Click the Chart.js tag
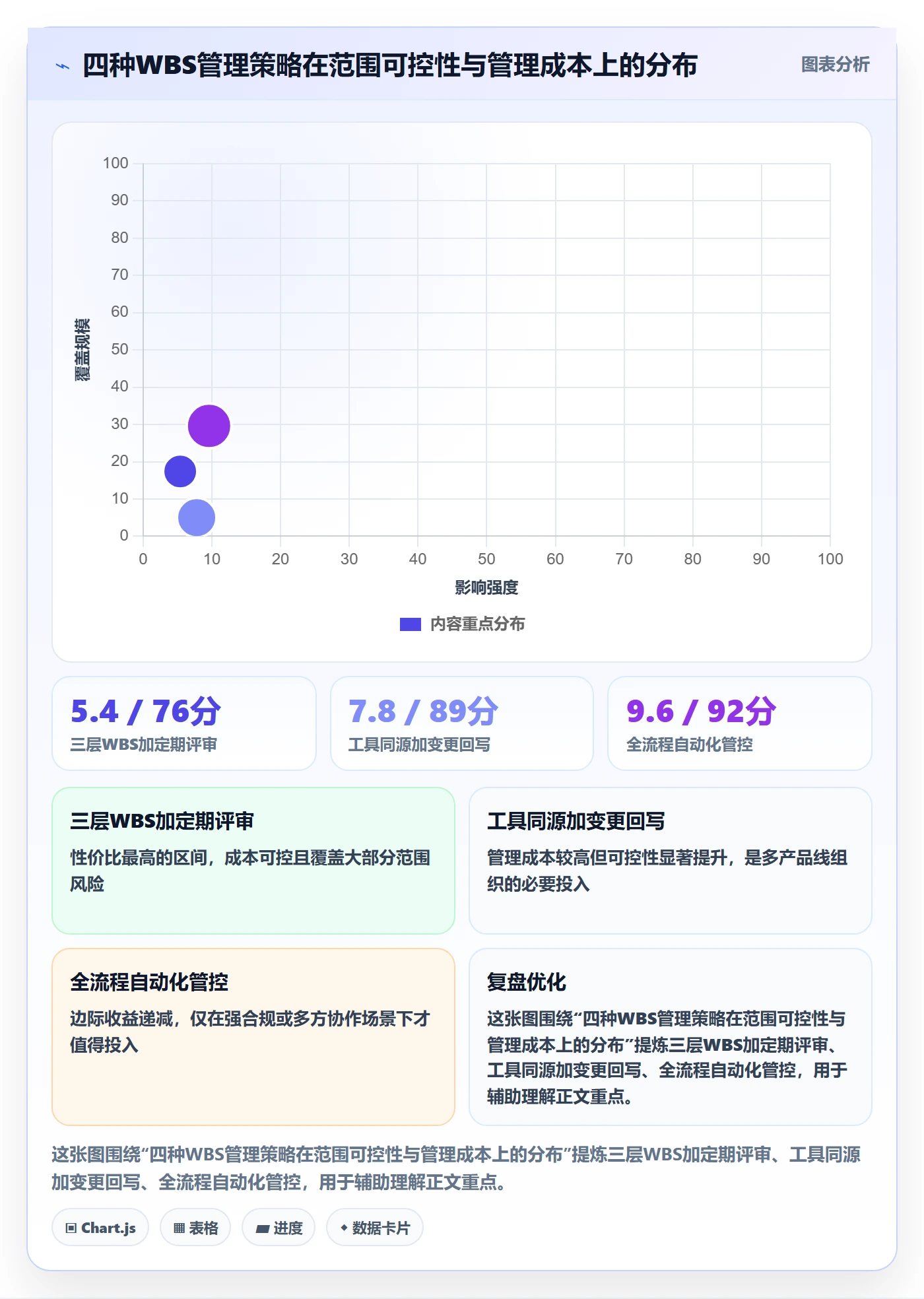The width and height of the screenshot is (924, 1299). pos(100,1228)
